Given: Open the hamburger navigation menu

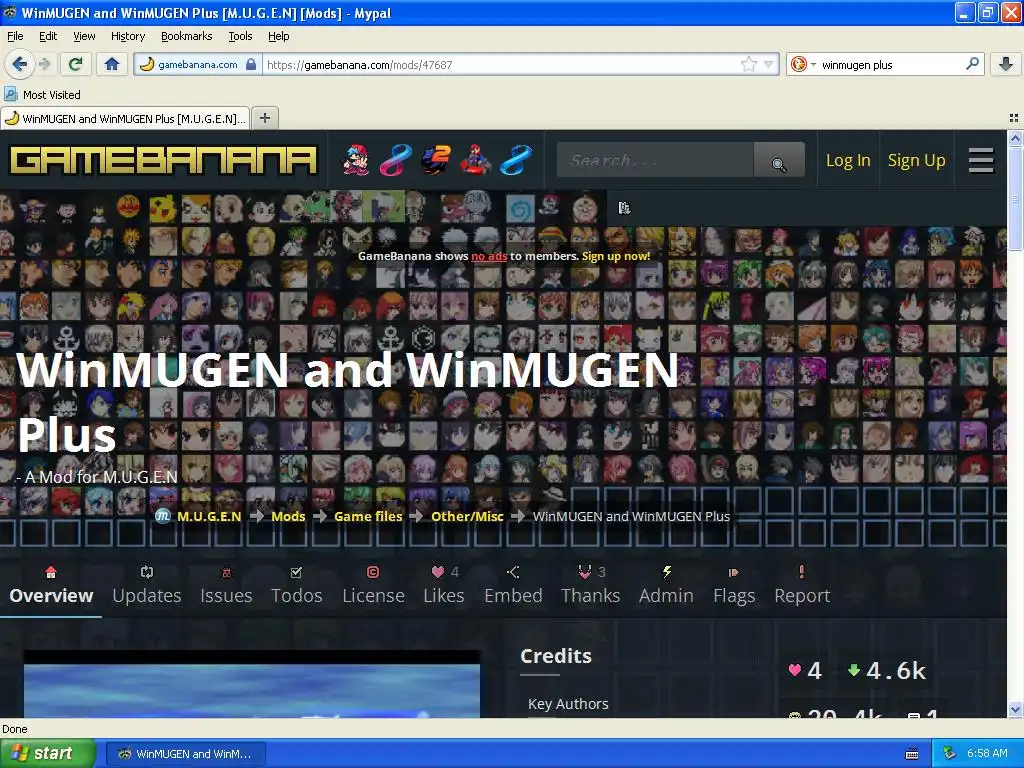Looking at the screenshot, I should coord(981,160).
